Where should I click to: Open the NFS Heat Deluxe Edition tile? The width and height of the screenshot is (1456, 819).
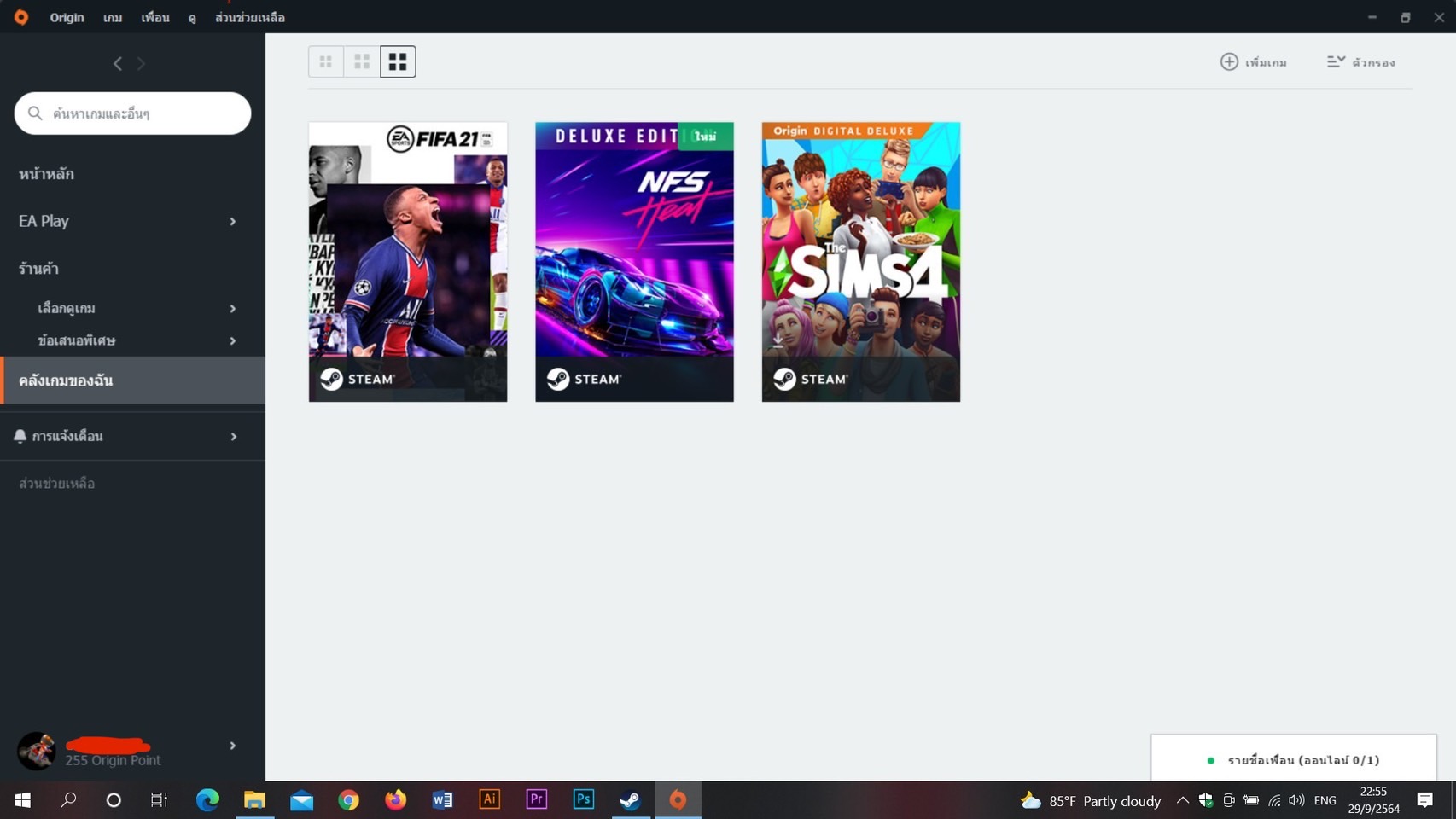[x=634, y=262]
